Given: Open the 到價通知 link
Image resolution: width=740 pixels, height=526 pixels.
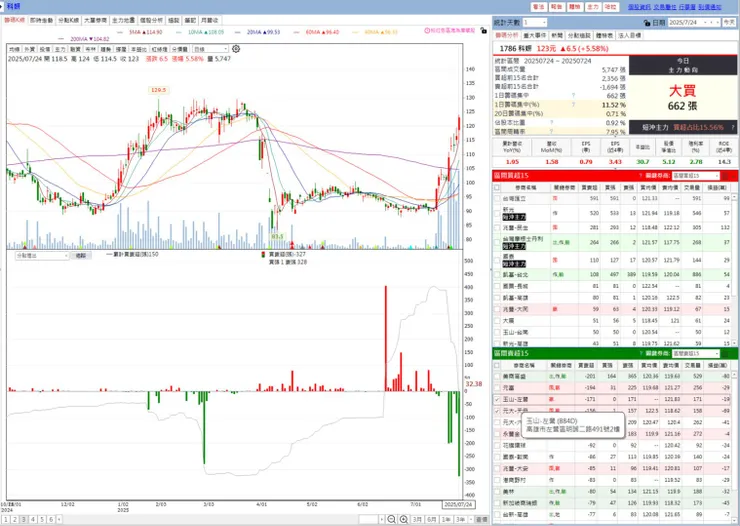Looking at the screenshot, I should click(710, 7).
